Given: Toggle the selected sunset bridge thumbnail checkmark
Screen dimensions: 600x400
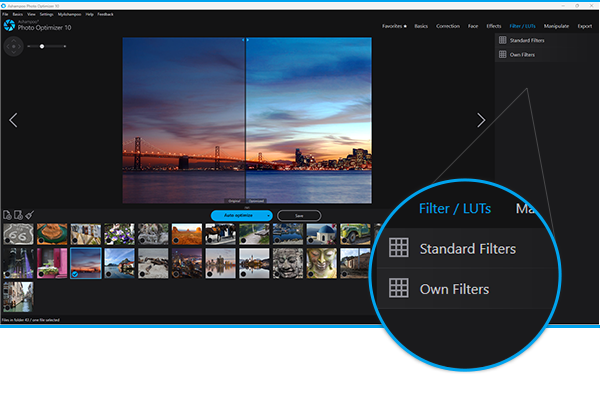Looking at the screenshot, I should [76, 273].
